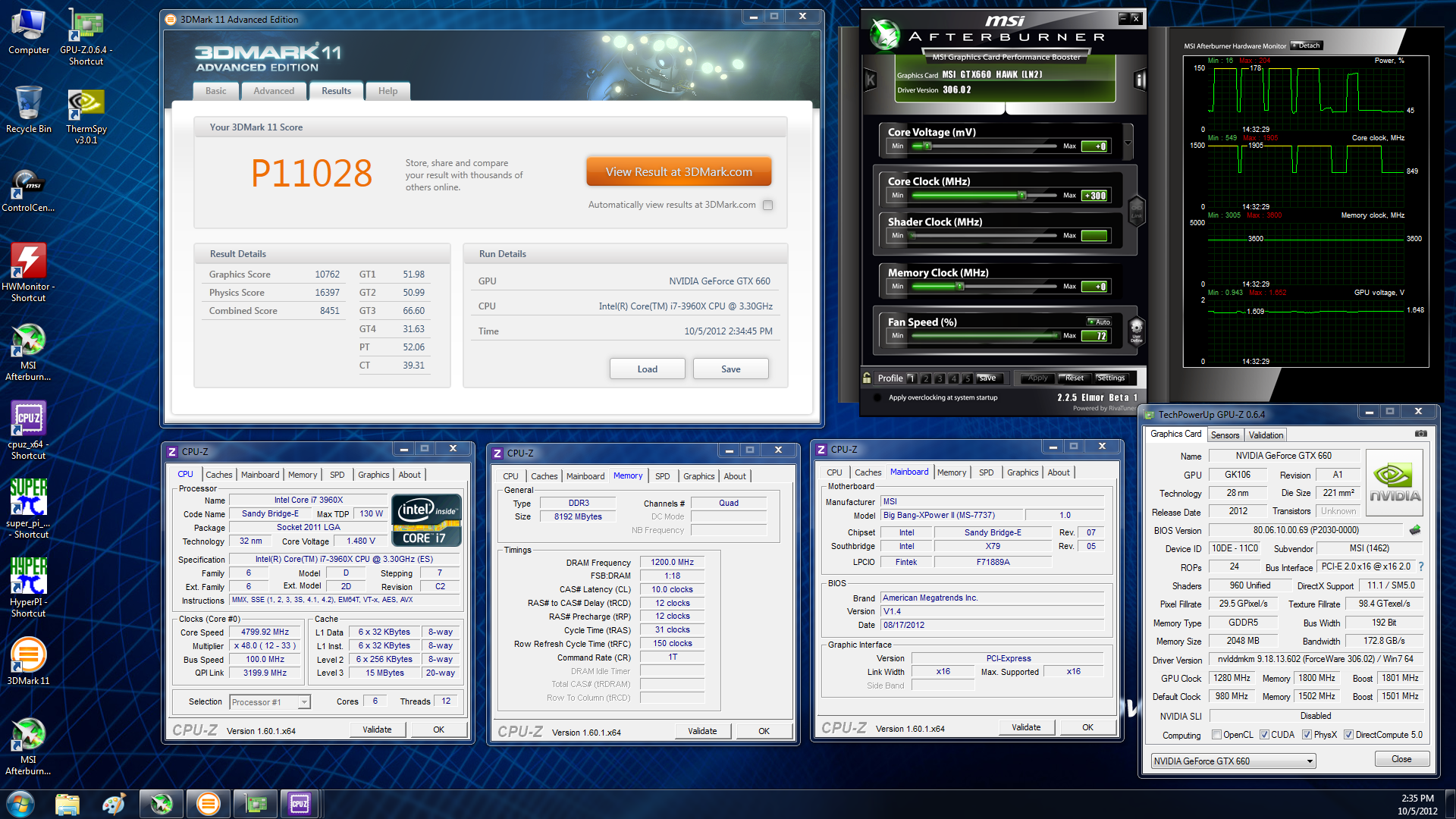This screenshot has width=1456, height=819.
Task: Select profile slot 2 in Afterburner
Action: point(925,378)
